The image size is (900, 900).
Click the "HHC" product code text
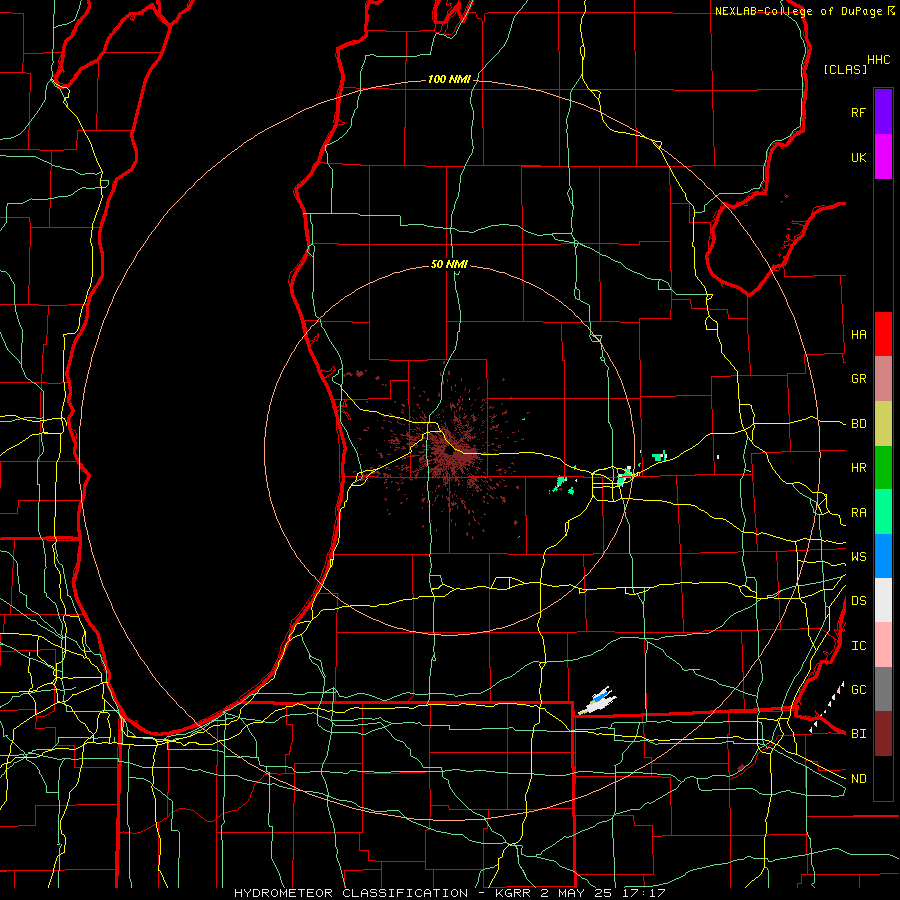(879, 60)
